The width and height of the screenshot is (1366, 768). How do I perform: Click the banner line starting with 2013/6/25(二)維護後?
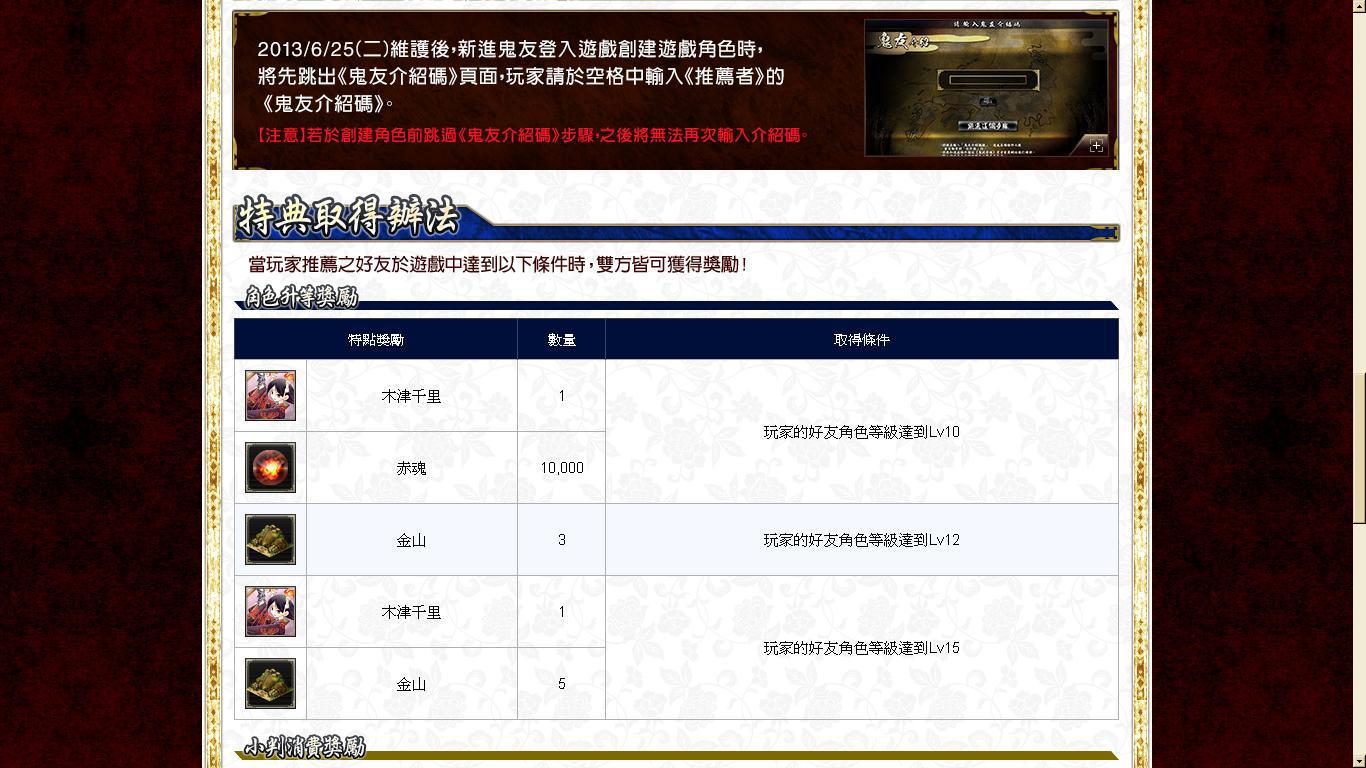[510, 48]
